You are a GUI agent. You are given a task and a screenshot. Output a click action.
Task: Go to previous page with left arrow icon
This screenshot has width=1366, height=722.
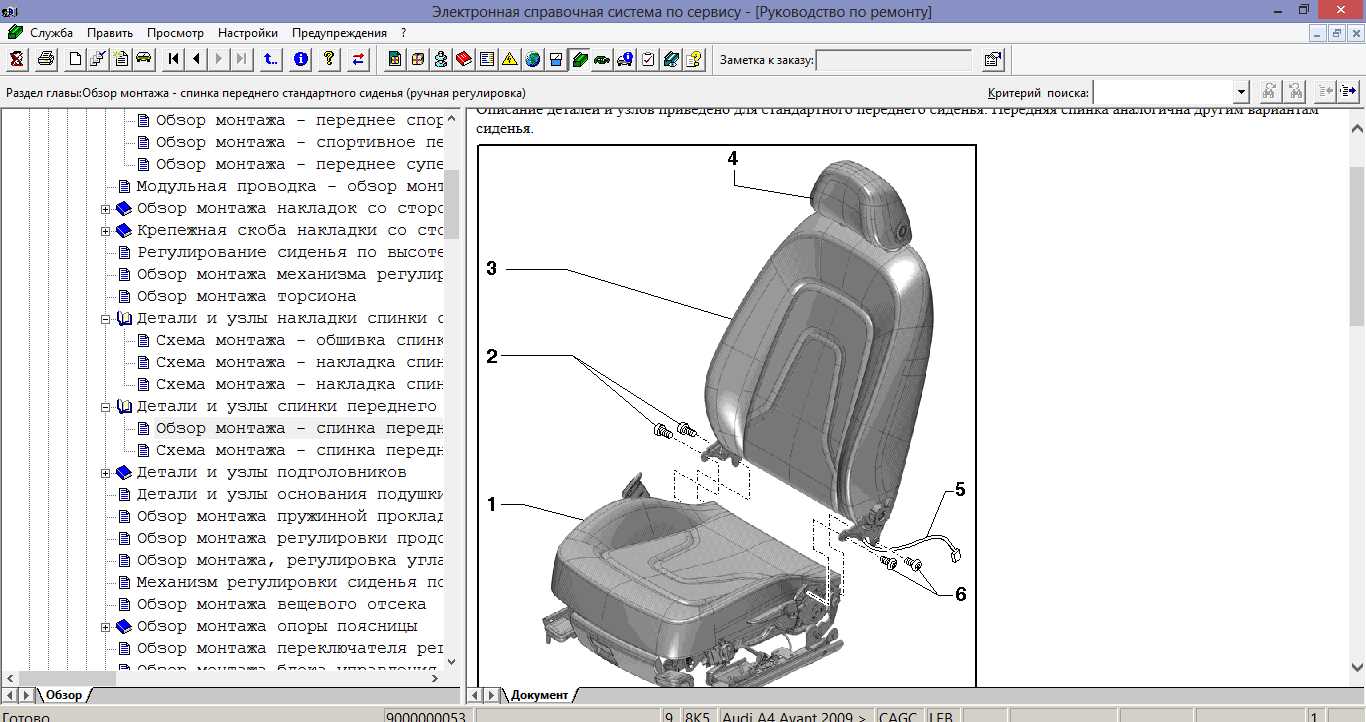(x=196, y=59)
